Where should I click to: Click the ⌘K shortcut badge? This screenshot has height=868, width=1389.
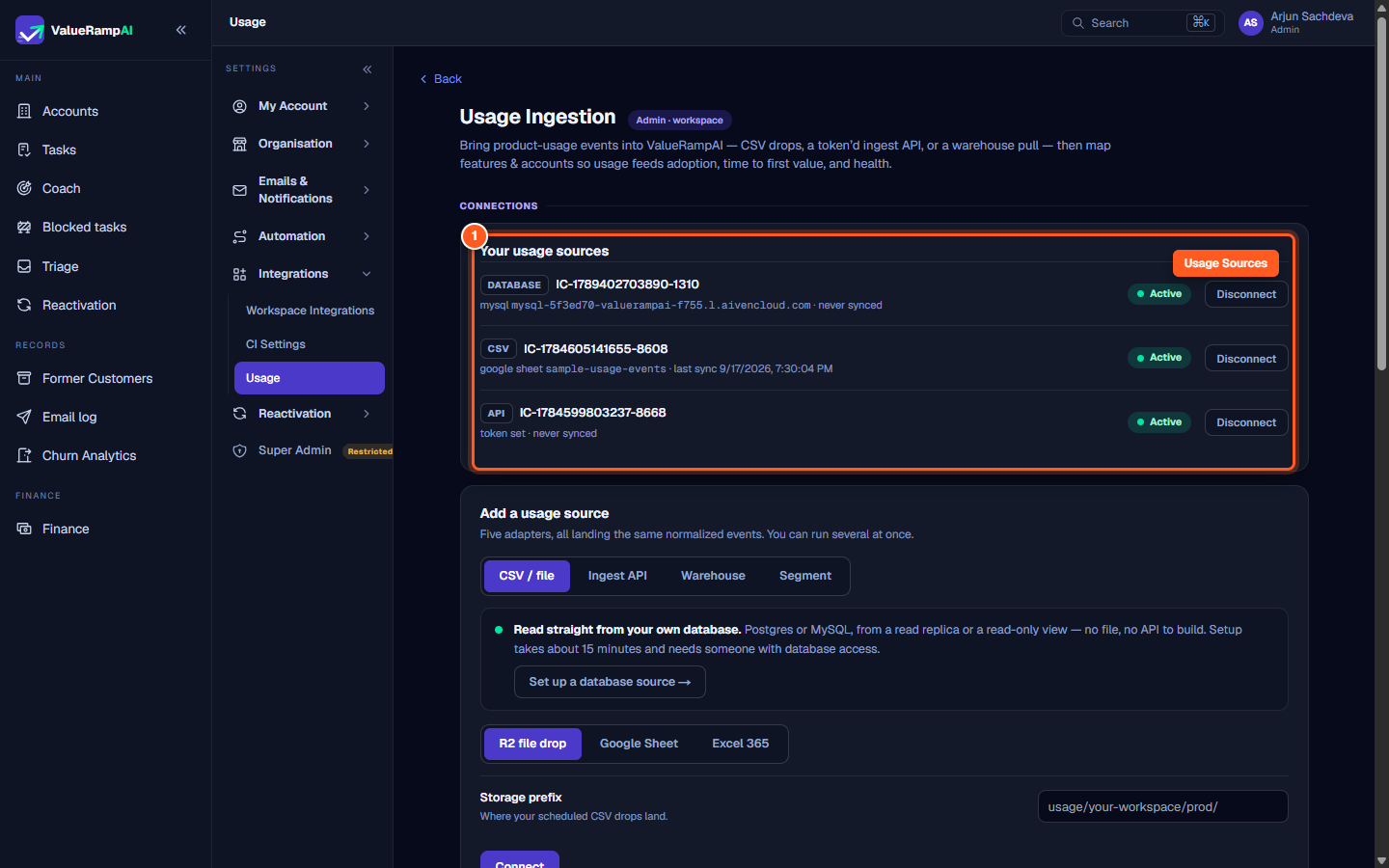[1201, 22]
